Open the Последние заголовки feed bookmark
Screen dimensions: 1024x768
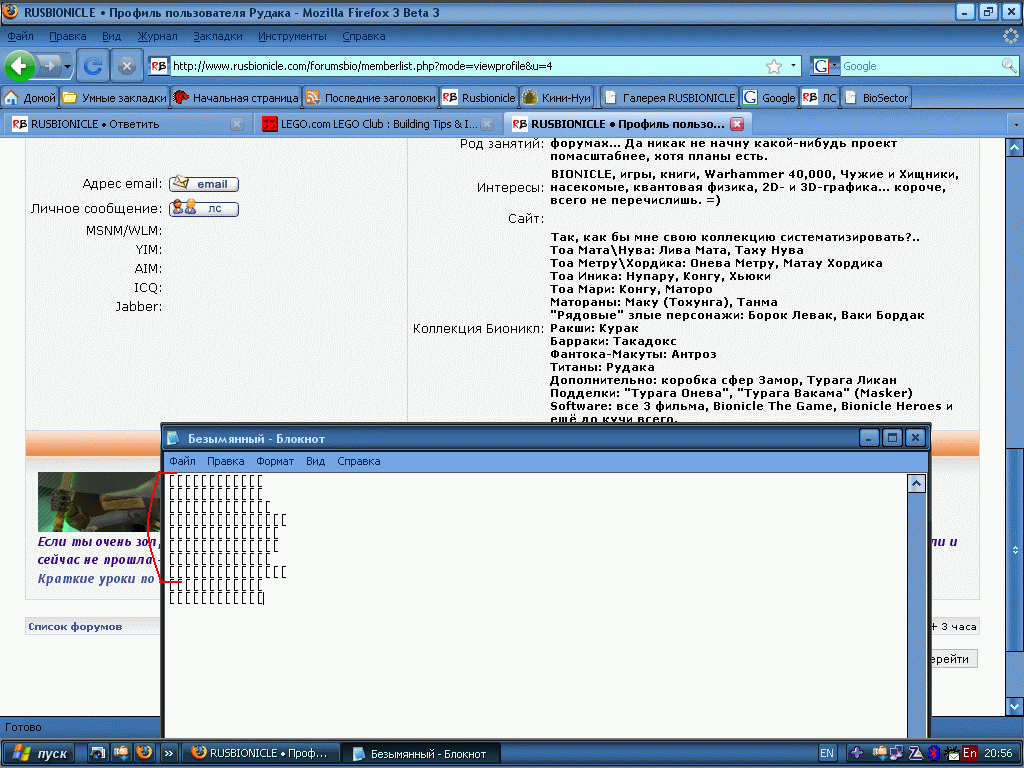pos(370,98)
